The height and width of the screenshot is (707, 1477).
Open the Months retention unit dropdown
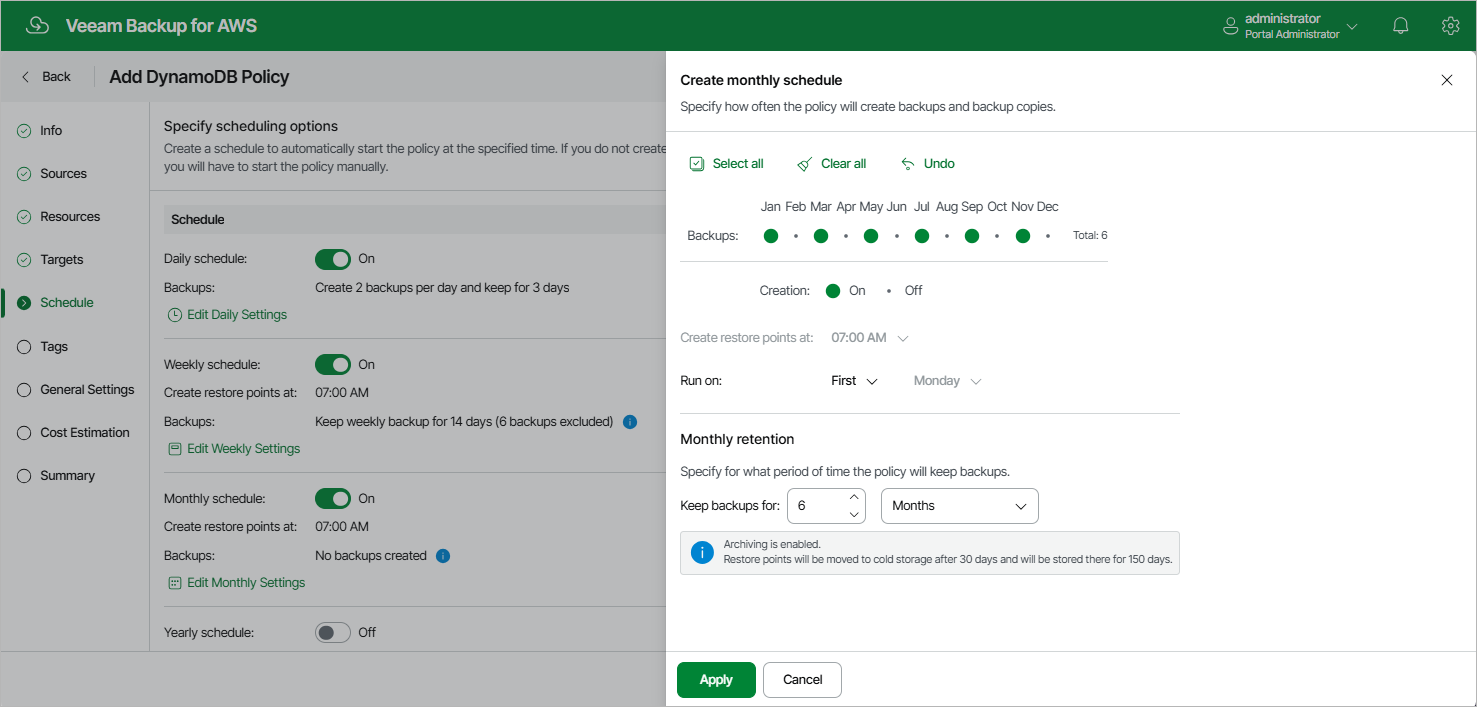coord(960,506)
